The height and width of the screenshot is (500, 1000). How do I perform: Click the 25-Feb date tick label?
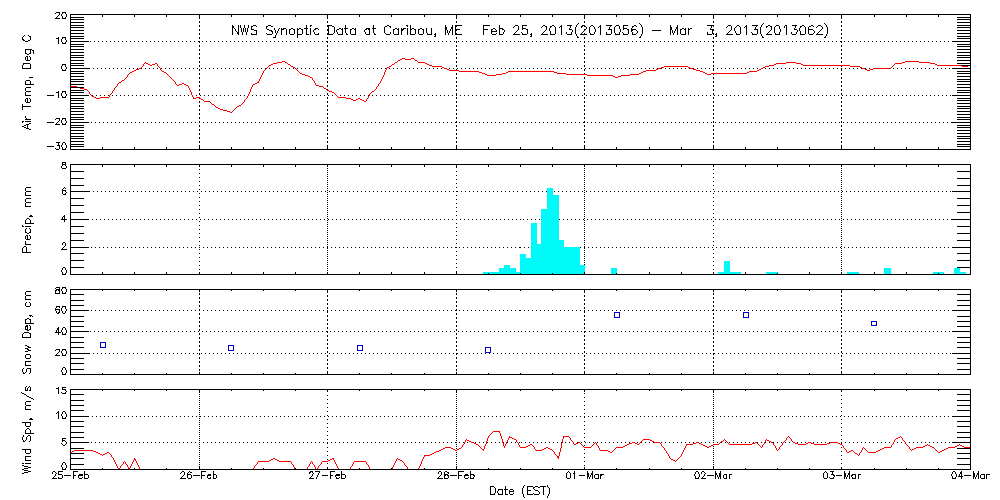(x=71, y=478)
